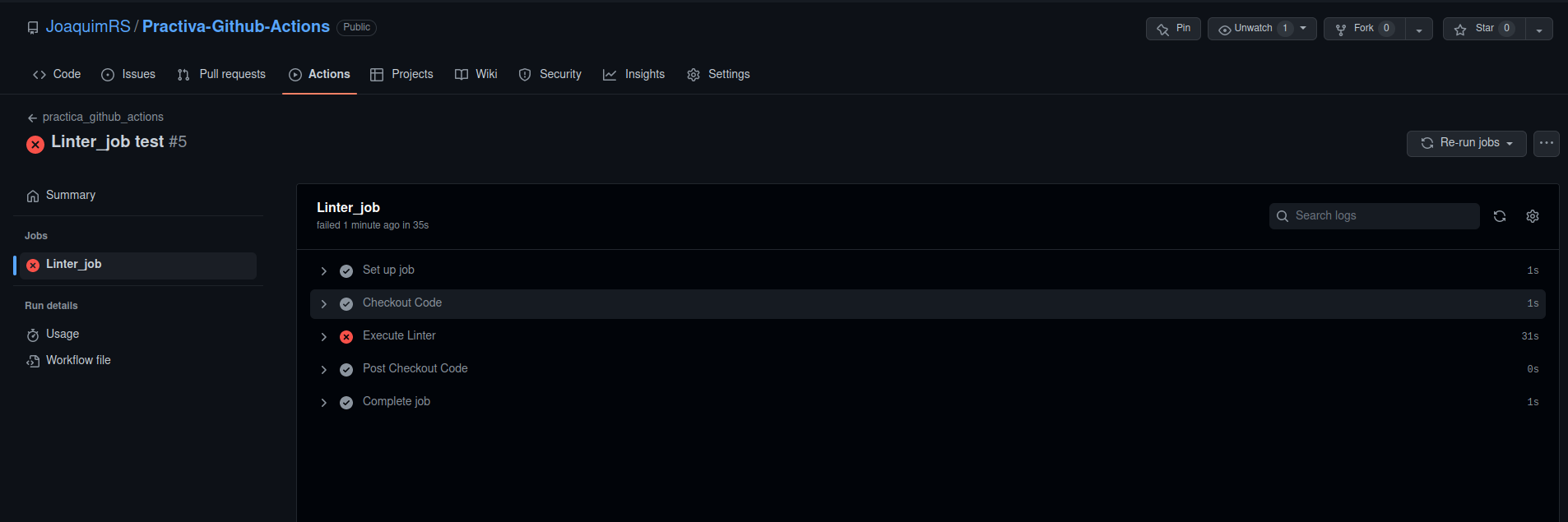
Task: Click the stopwatch icon next to Usage
Action: (x=33, y=335)
